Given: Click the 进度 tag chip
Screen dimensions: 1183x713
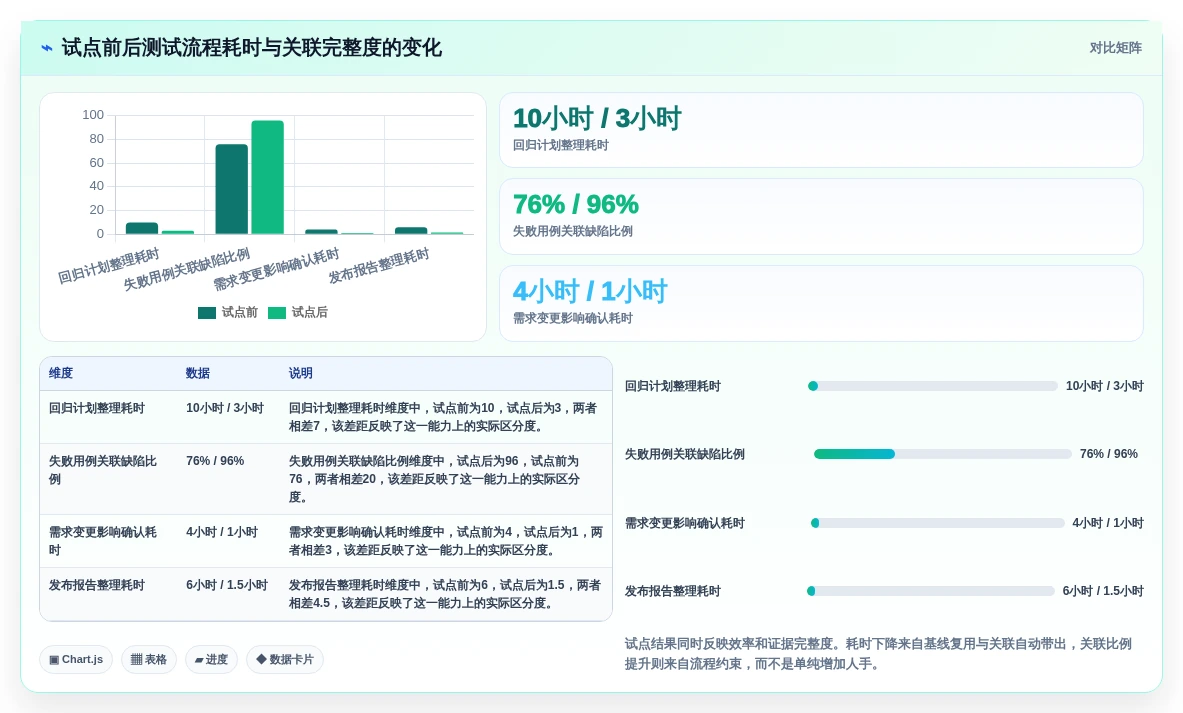Looking at the screenshot, I should click(211, 659).
